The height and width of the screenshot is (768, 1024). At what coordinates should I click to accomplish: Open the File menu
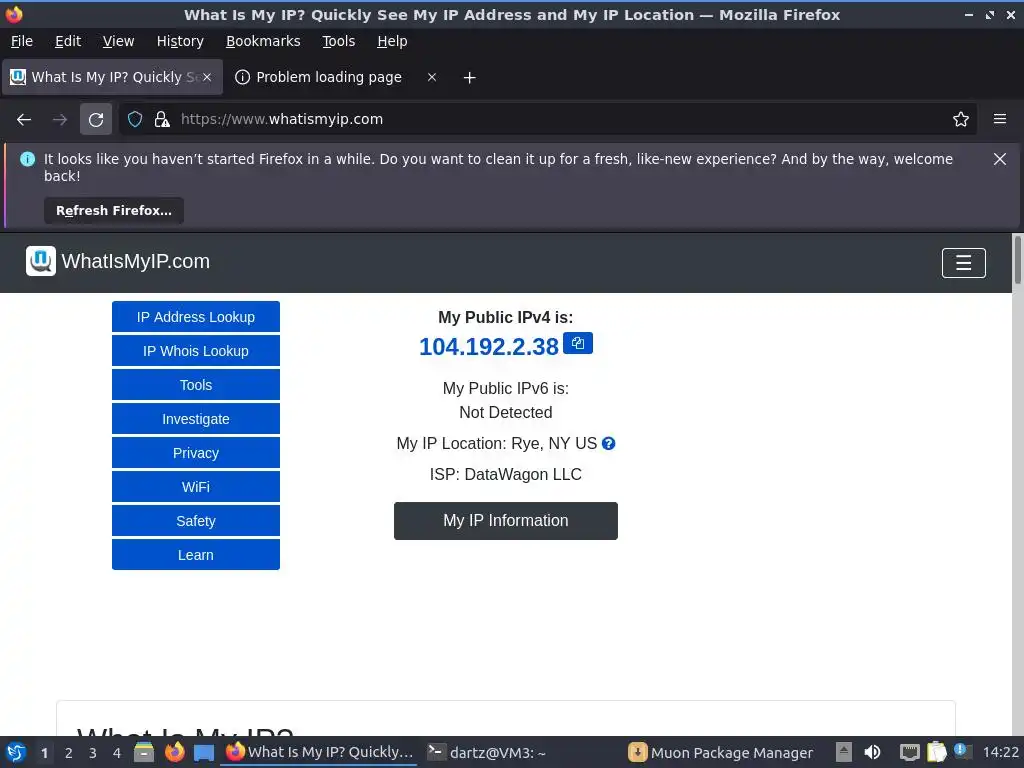coord(22,41)
